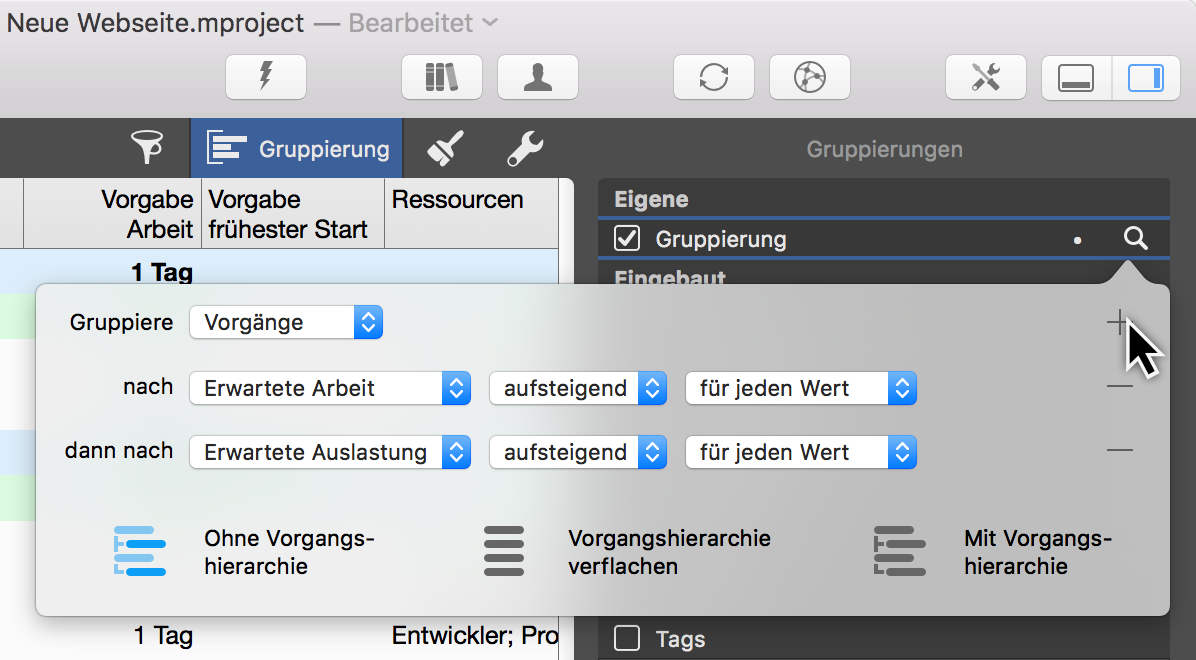This screenshot has width=1196, height=660.
Task: Change the 'aufsteigend' sort order dropdown
Action: 577,387
